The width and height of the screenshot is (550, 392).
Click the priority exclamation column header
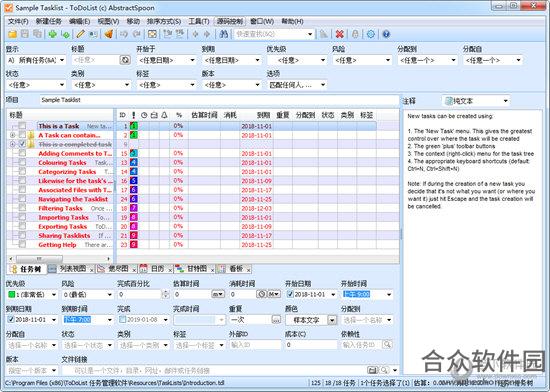(x=133, y=115)
